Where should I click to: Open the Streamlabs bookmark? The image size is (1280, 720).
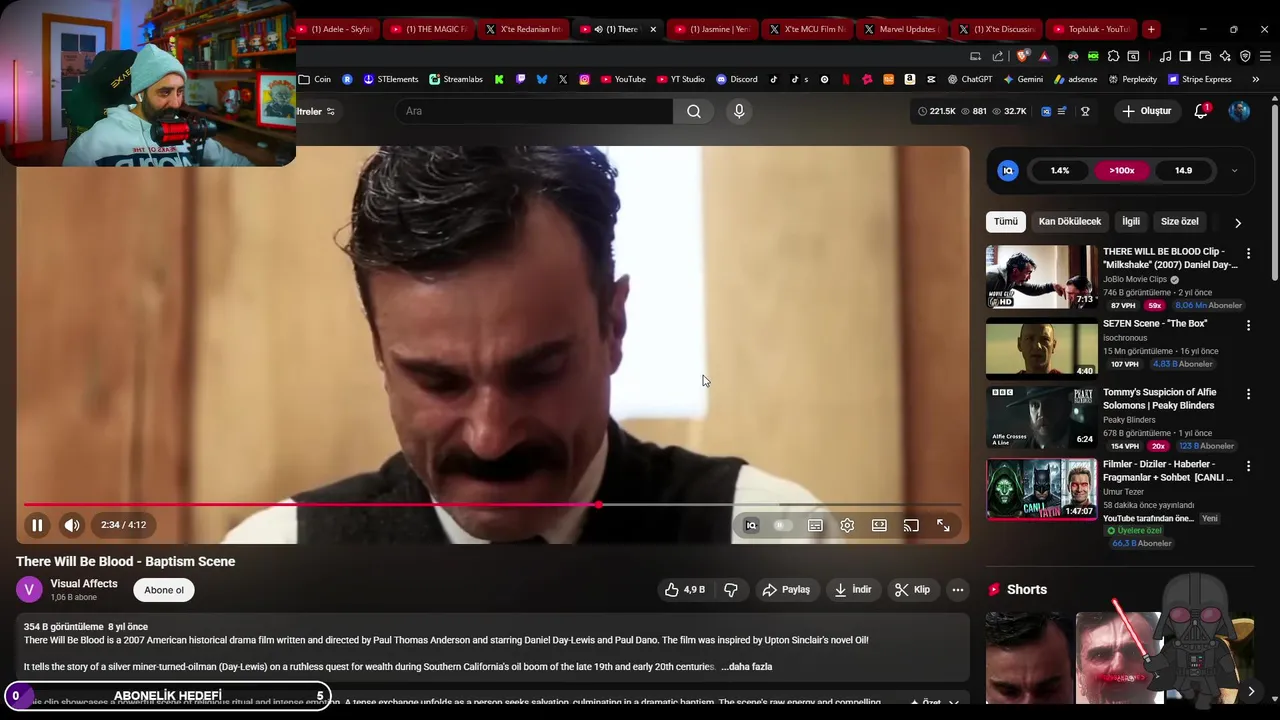[456, 79]
